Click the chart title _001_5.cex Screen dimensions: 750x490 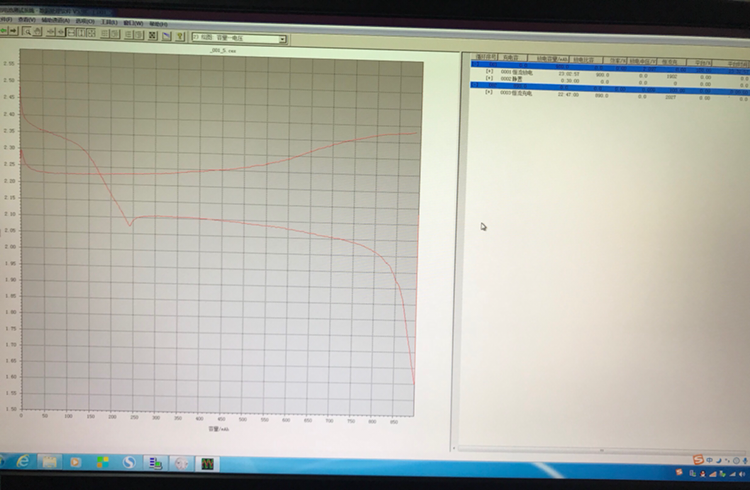click(223, 50)
